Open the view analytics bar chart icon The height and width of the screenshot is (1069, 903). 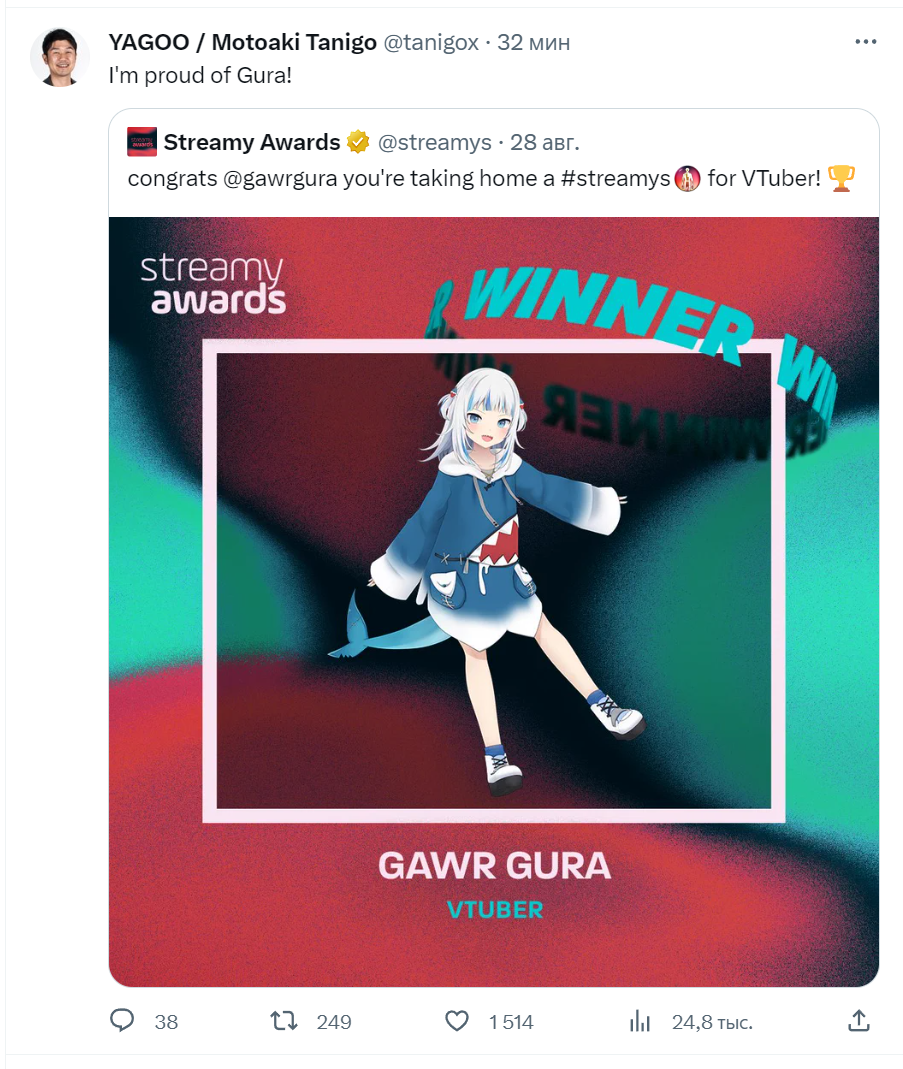(640, 1021)
